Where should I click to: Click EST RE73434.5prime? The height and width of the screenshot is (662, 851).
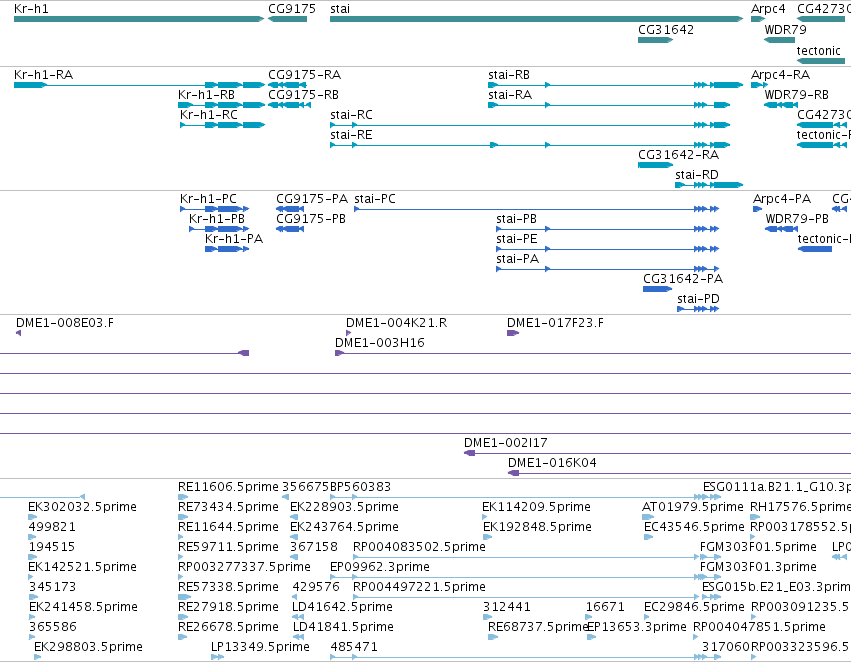coord(183,517)
